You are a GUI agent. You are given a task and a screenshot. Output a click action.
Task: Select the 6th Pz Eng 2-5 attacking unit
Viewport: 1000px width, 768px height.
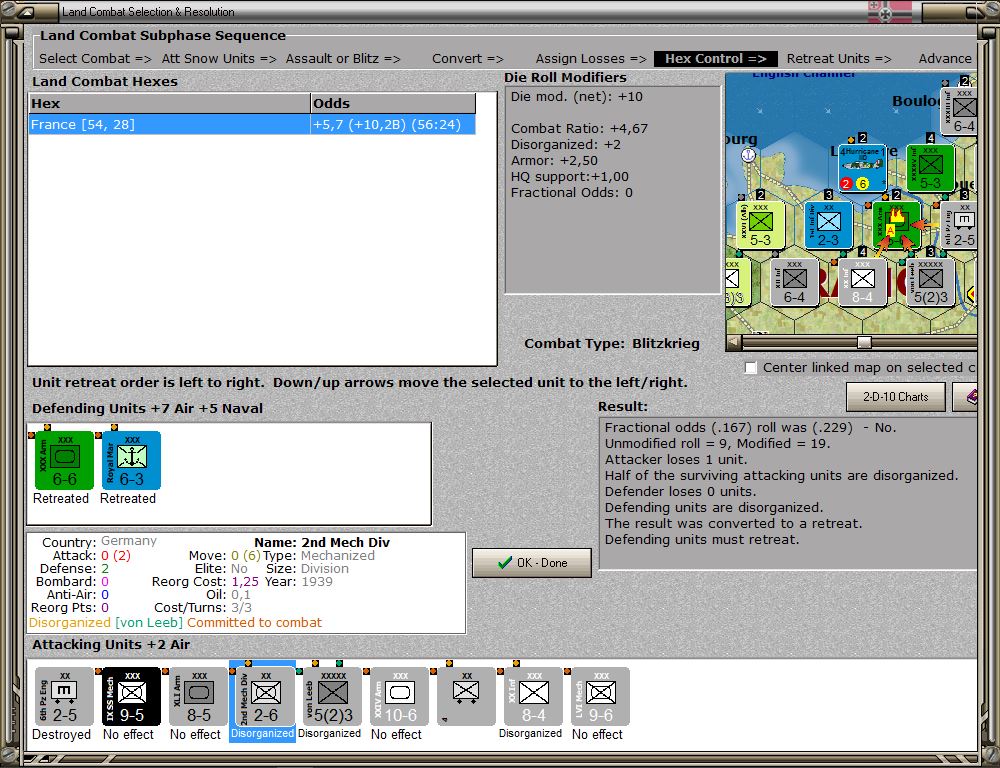(x=64, y=696)
